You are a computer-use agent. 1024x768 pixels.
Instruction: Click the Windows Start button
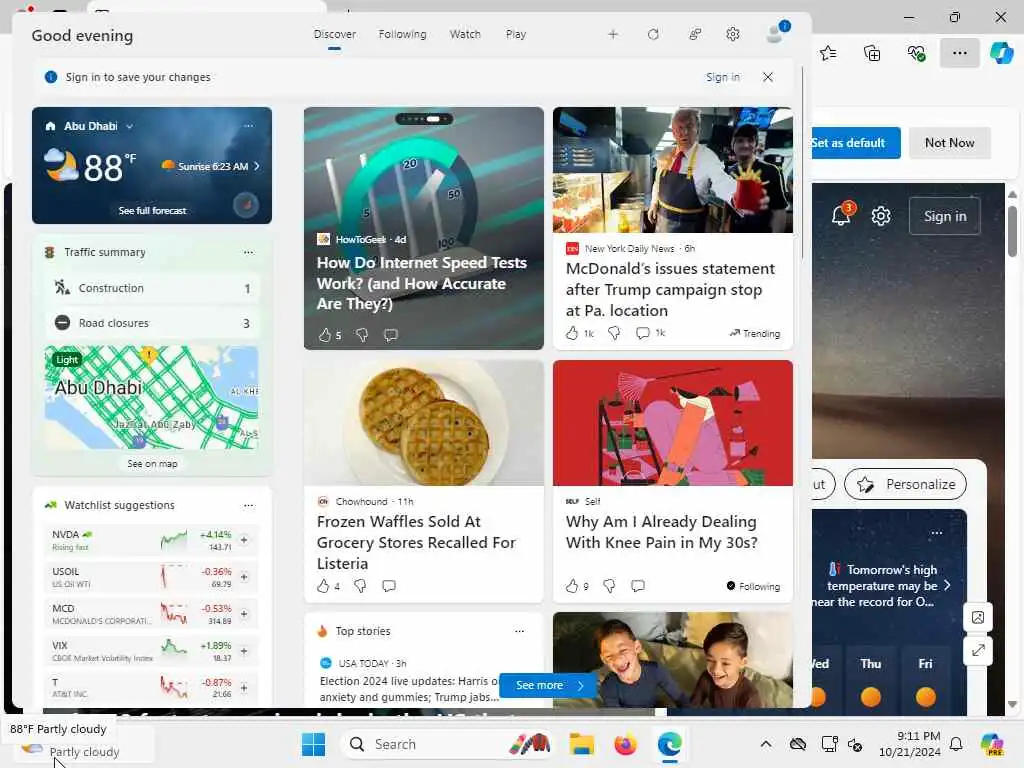[x=313, y=744]
